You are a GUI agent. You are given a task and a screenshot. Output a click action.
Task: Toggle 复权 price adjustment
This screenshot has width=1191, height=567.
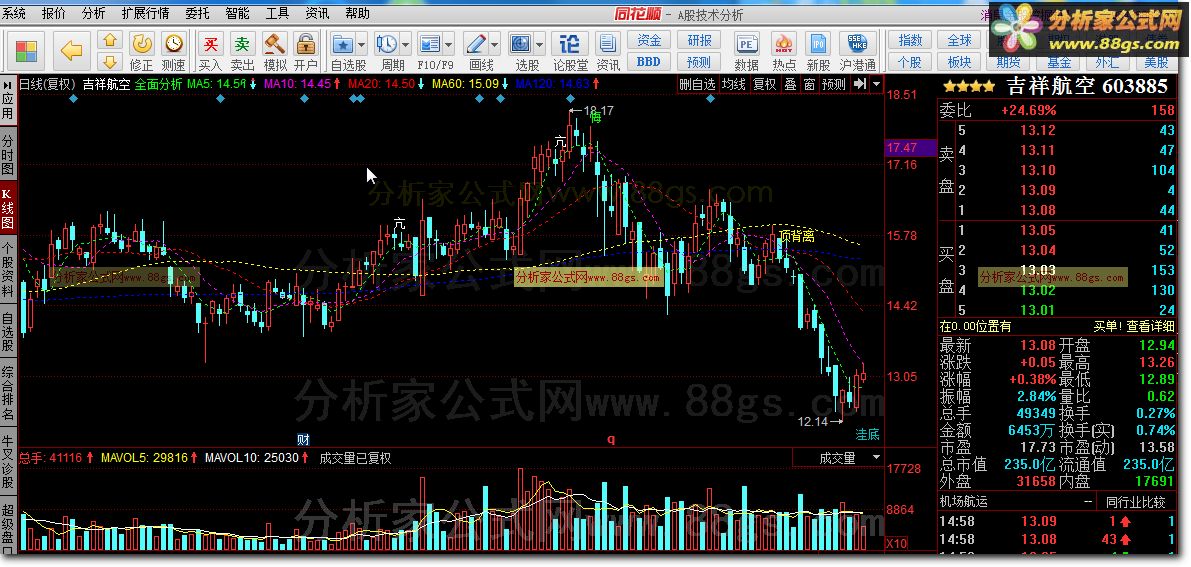point(764,84)
